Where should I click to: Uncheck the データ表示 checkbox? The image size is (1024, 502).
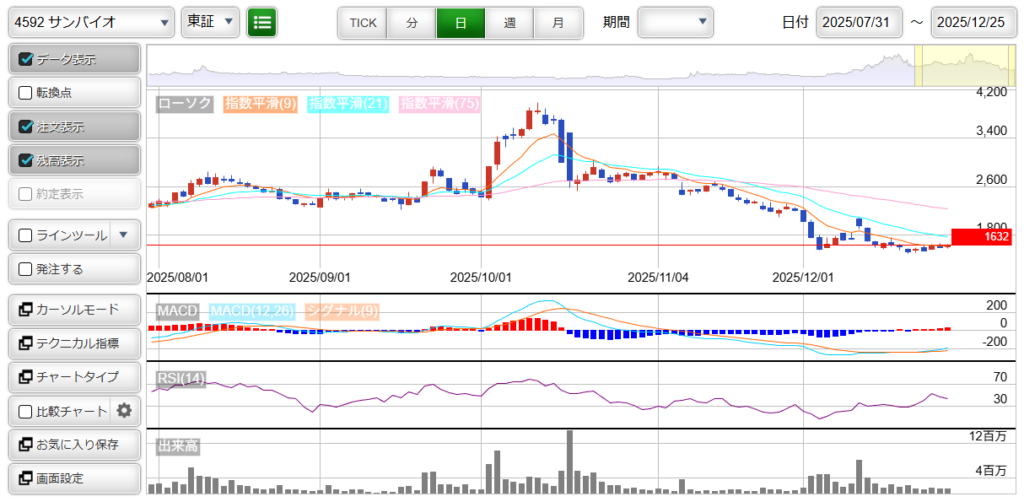pos(27,59)
